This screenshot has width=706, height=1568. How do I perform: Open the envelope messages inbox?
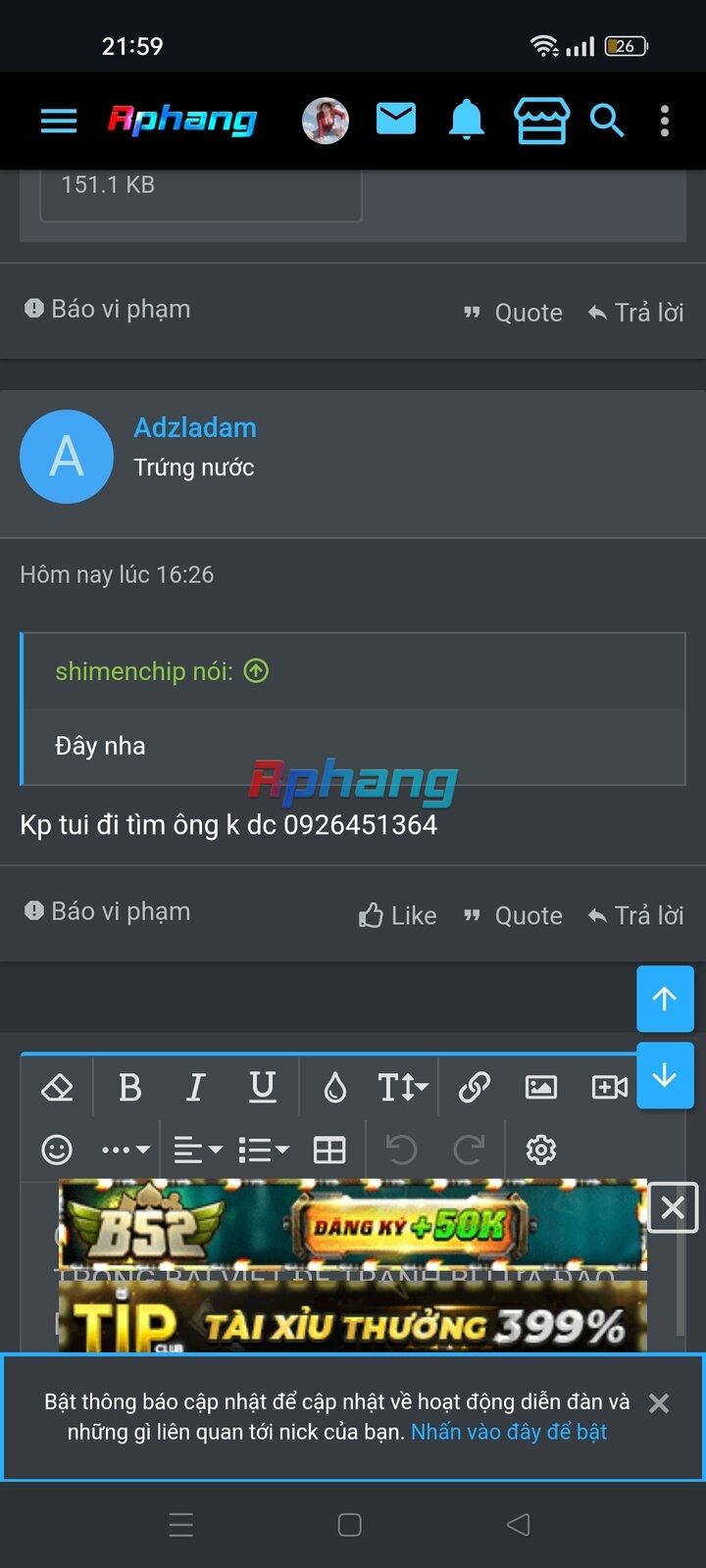coord(396,120)
